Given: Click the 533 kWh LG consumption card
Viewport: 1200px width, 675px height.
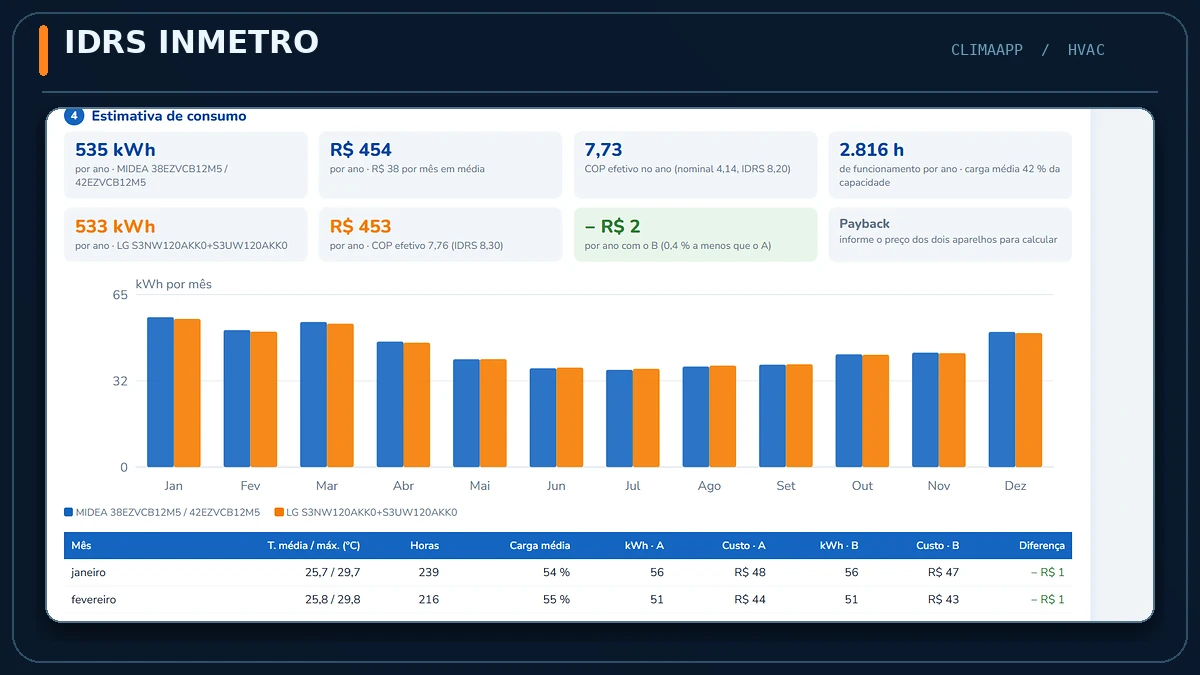Looking at the screenshot, I should tap(186, 235).
